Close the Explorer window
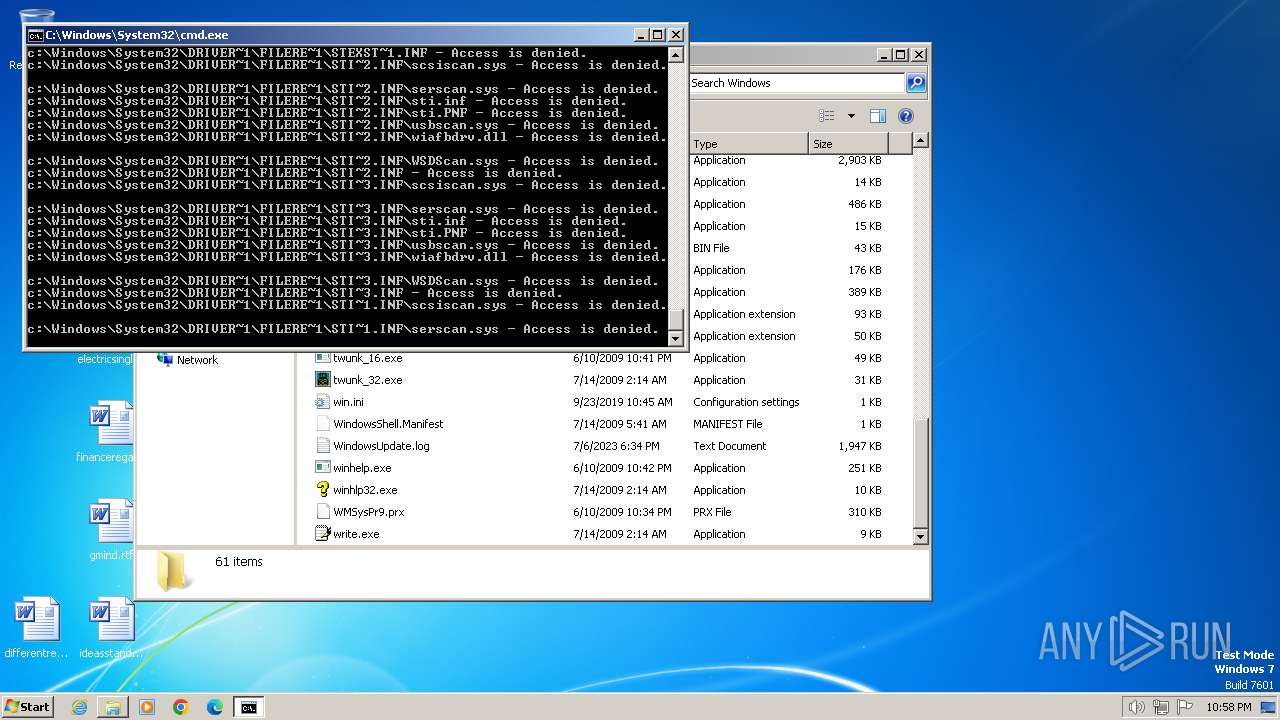The image size is (1280, 720). click(x=919, y=55)
